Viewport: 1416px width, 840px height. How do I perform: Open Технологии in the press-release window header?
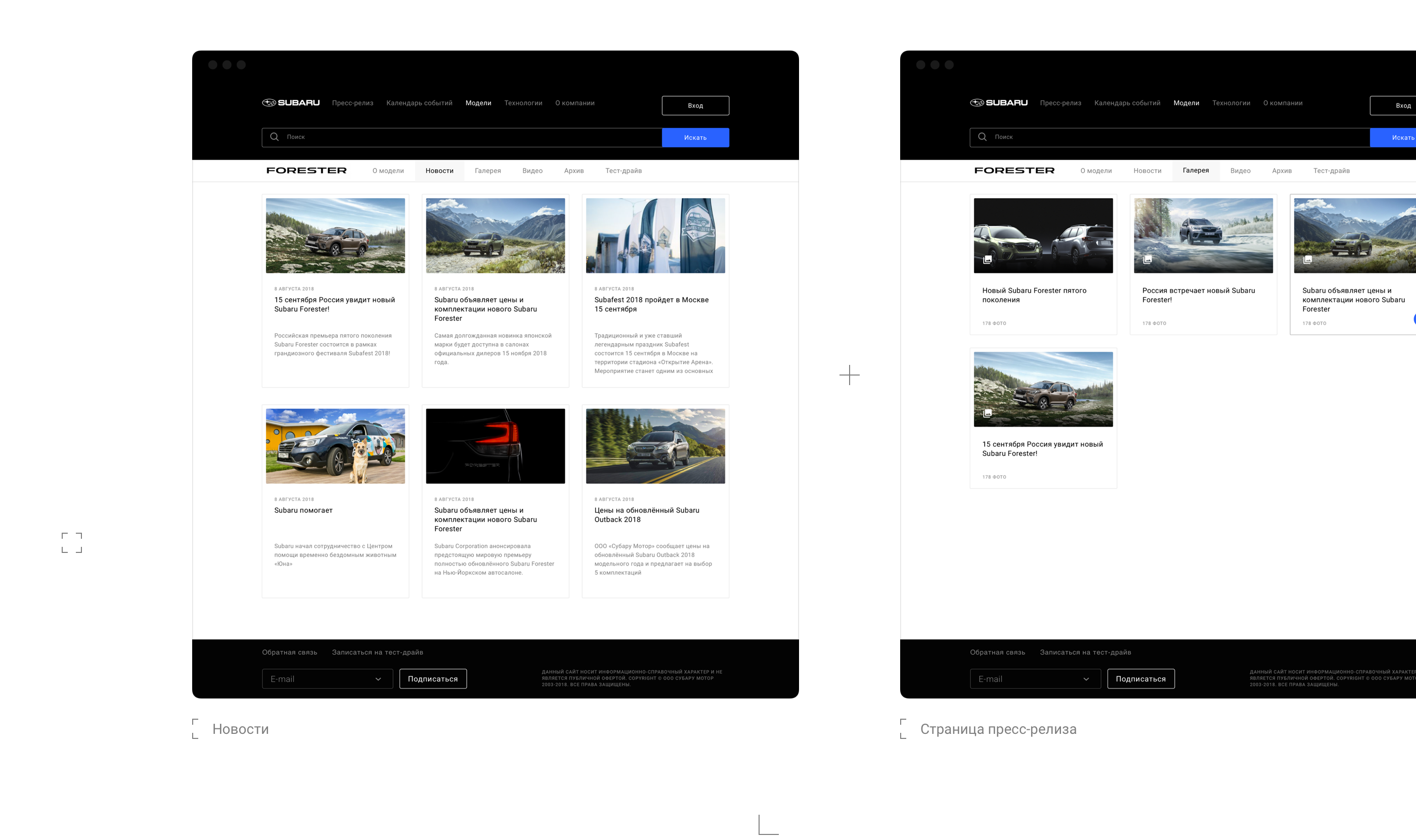pos(1231,103)
